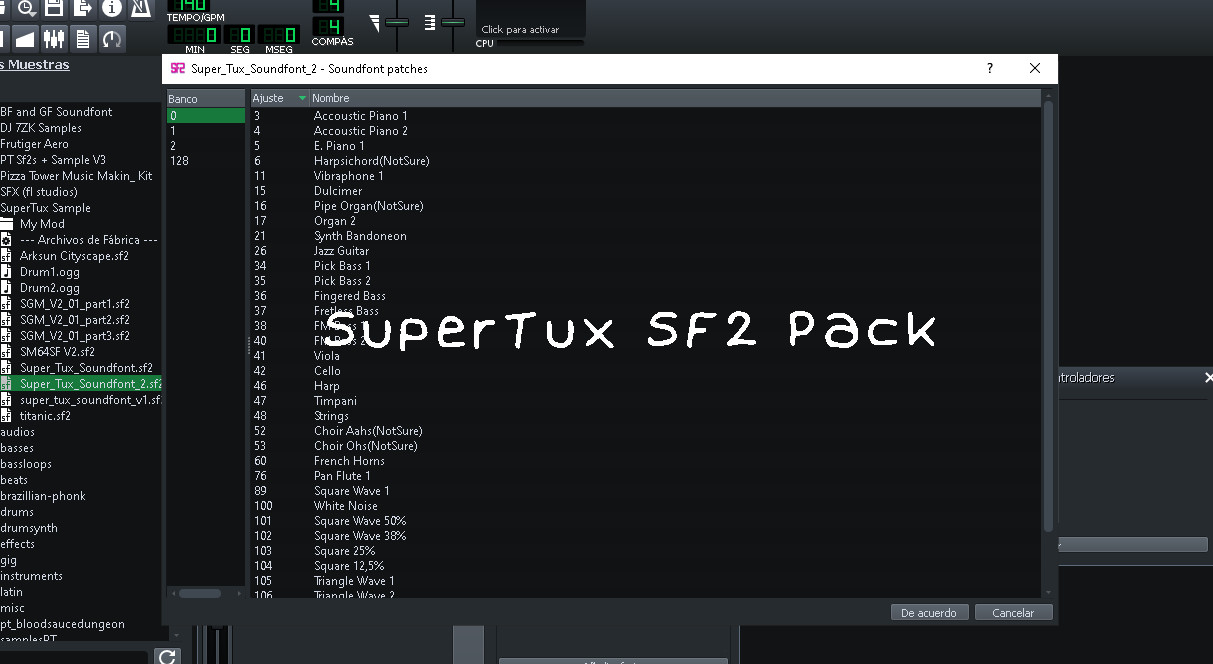1213x664 pixels.
Task: Refresh the sample browser list
Action: tap(167, 656)
